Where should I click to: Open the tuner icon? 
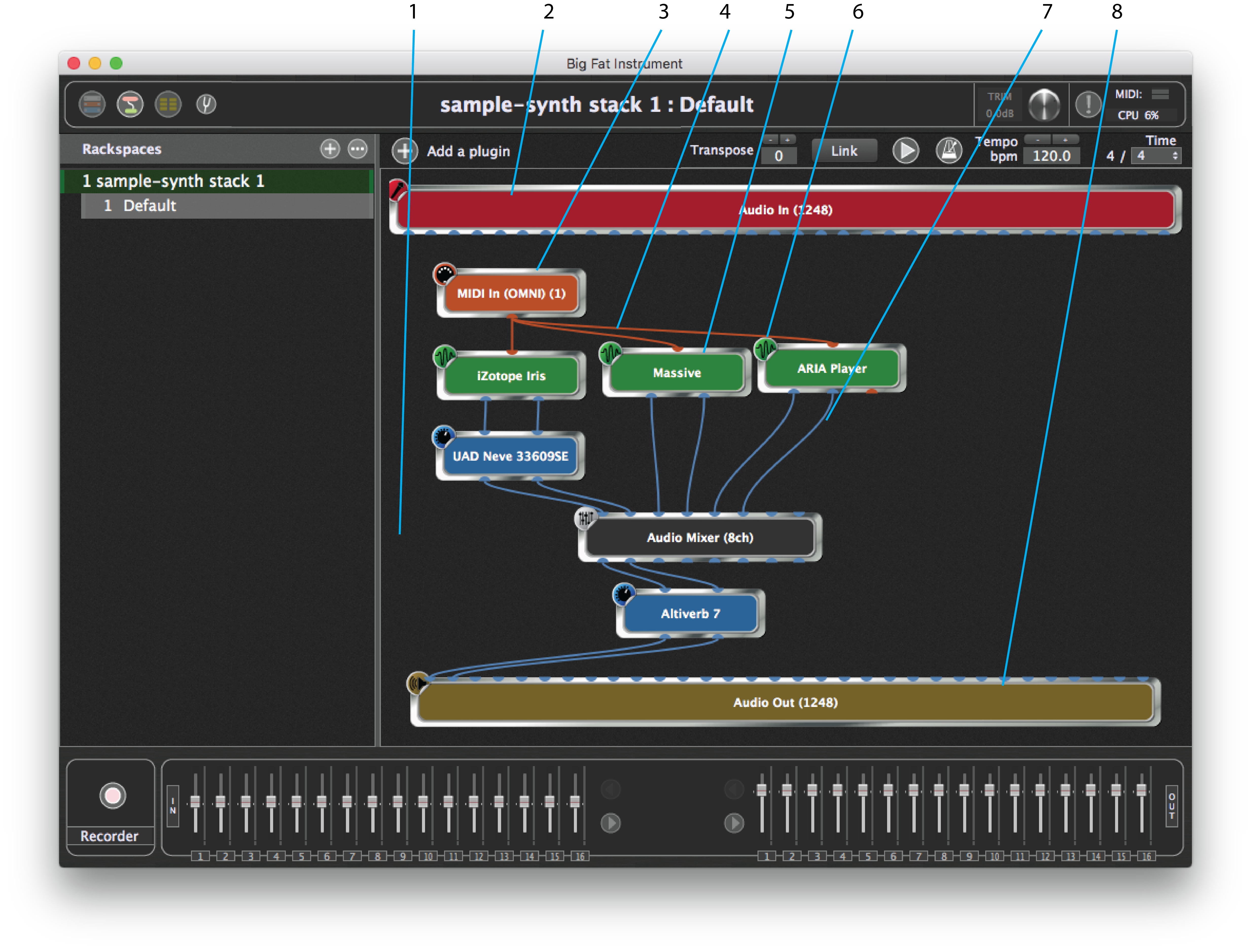tap(206, 104)
